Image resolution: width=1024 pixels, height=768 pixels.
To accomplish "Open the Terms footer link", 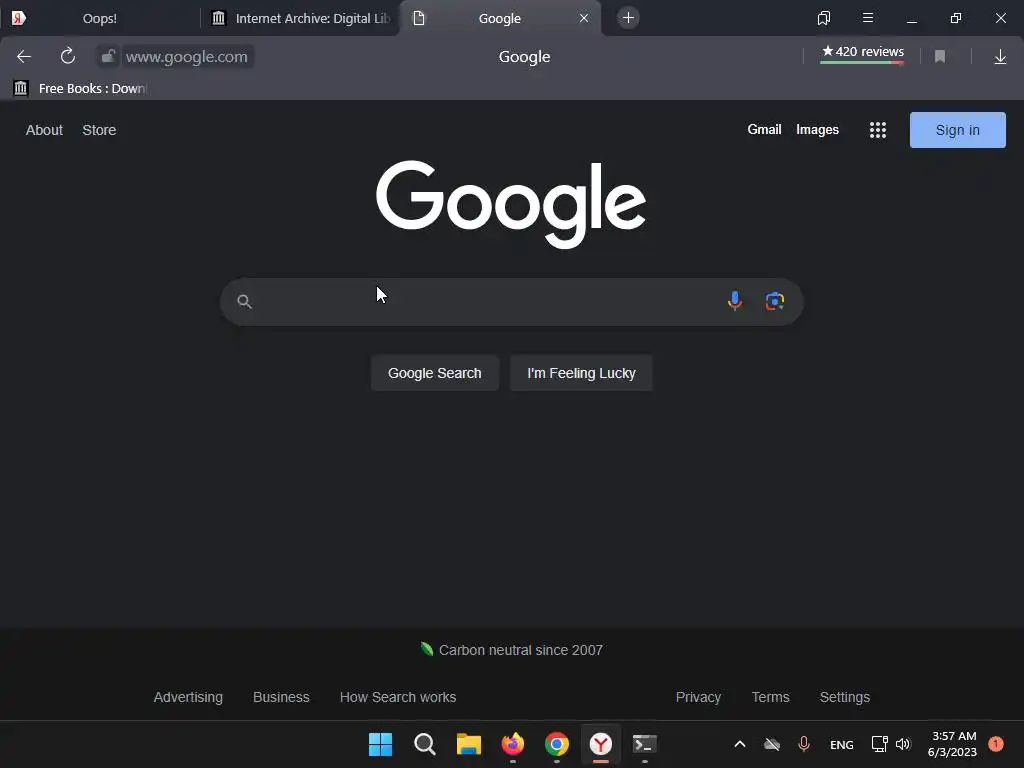I will [771, 697].
